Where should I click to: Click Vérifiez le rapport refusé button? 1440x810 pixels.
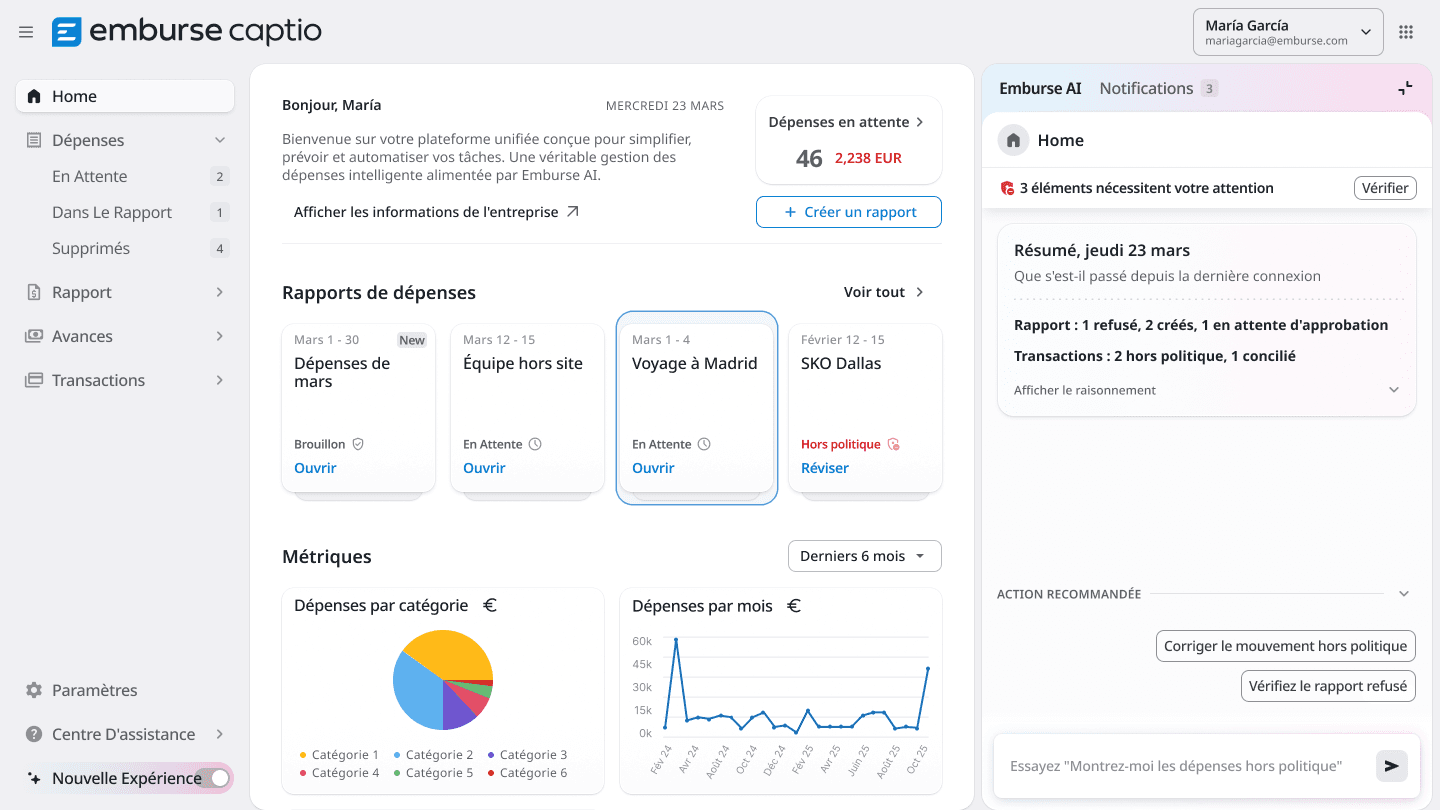(1328, 686)
